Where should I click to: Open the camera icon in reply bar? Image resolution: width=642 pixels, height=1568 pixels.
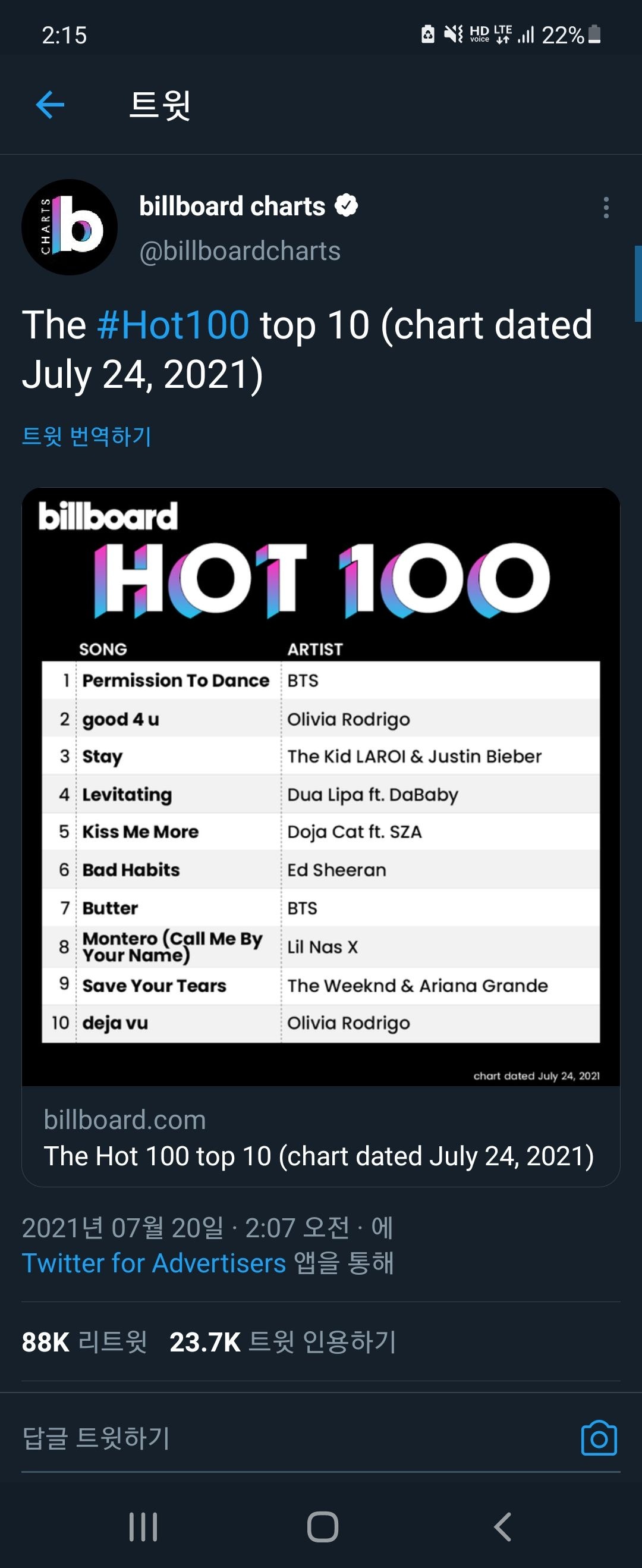point(599,1438)
